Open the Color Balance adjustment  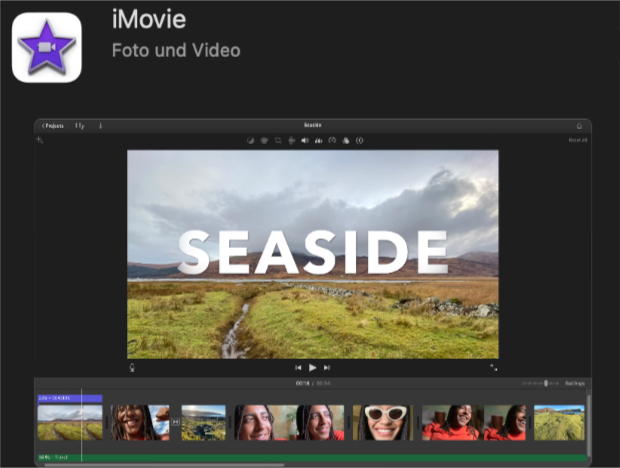tap(250, 140)
